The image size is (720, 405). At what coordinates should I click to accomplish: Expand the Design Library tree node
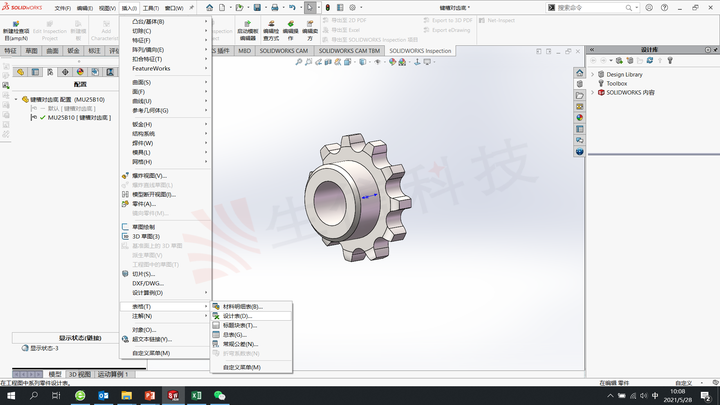click(592, 74)
